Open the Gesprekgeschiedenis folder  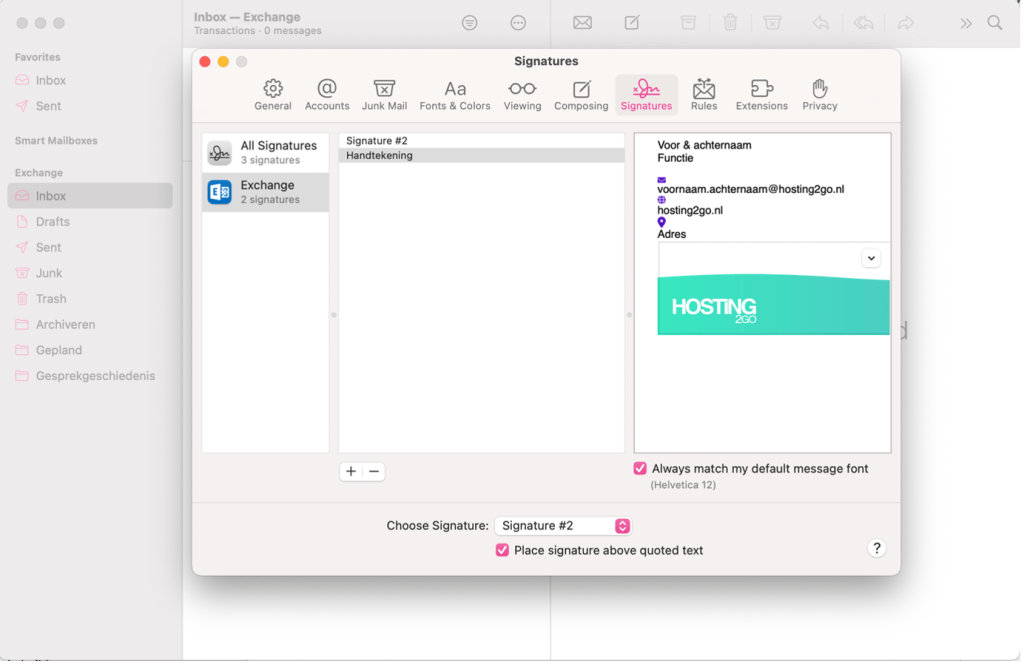tap(90, 376)
